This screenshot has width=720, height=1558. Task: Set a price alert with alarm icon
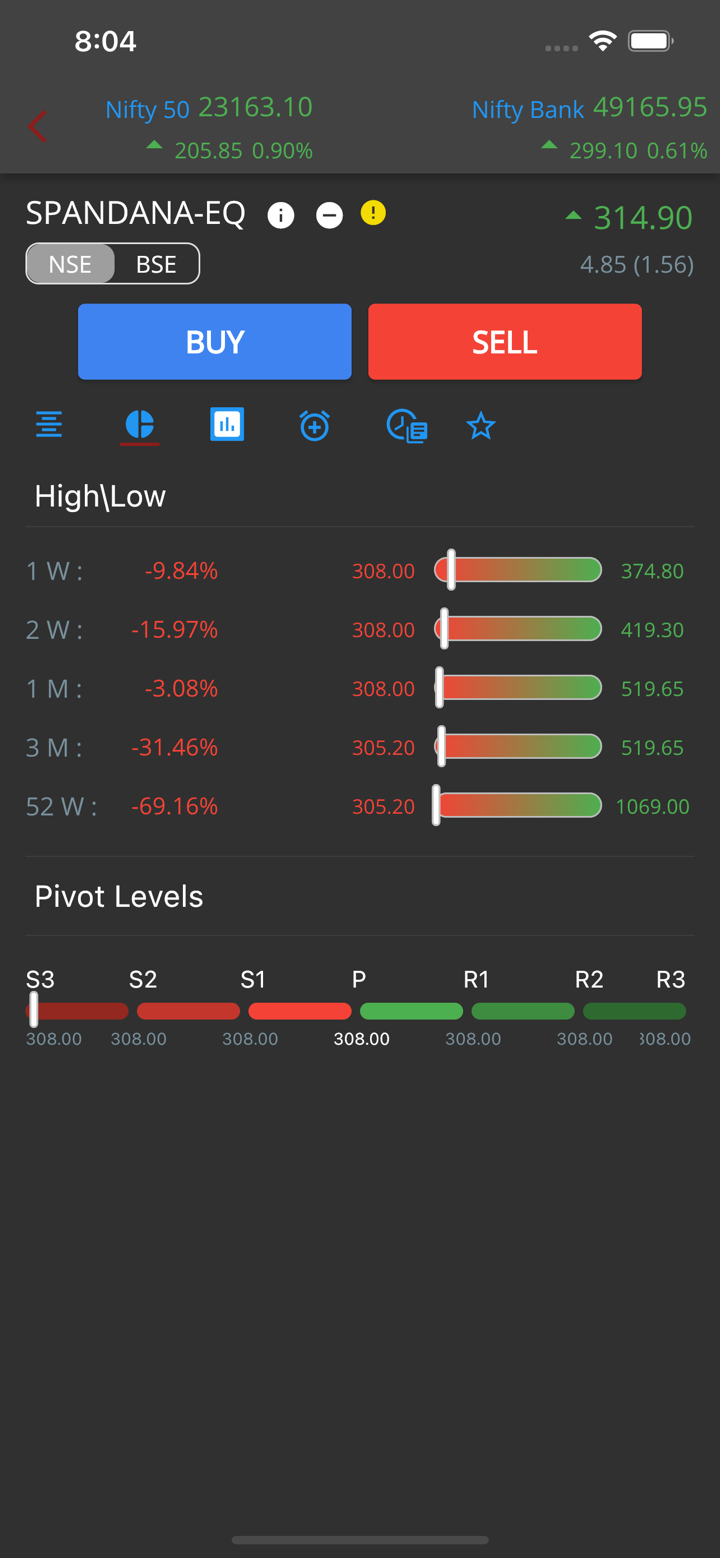pyautogui.click(x=314, y=425)
